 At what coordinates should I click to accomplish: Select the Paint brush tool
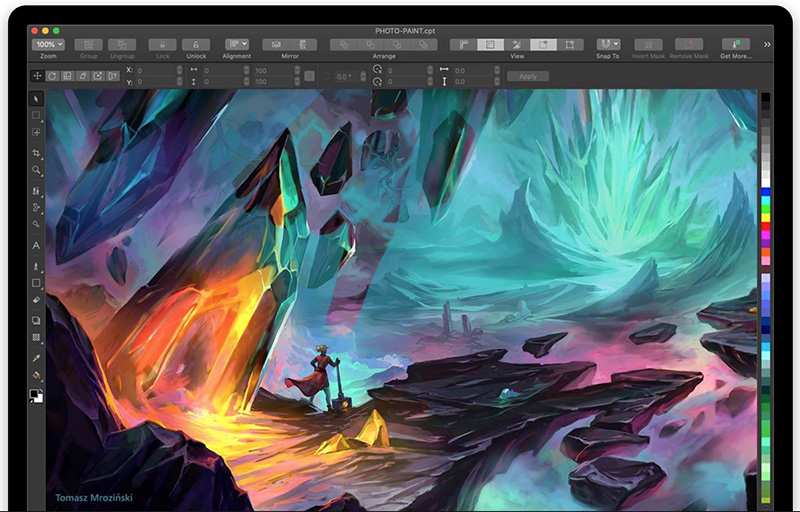[36, 266]
